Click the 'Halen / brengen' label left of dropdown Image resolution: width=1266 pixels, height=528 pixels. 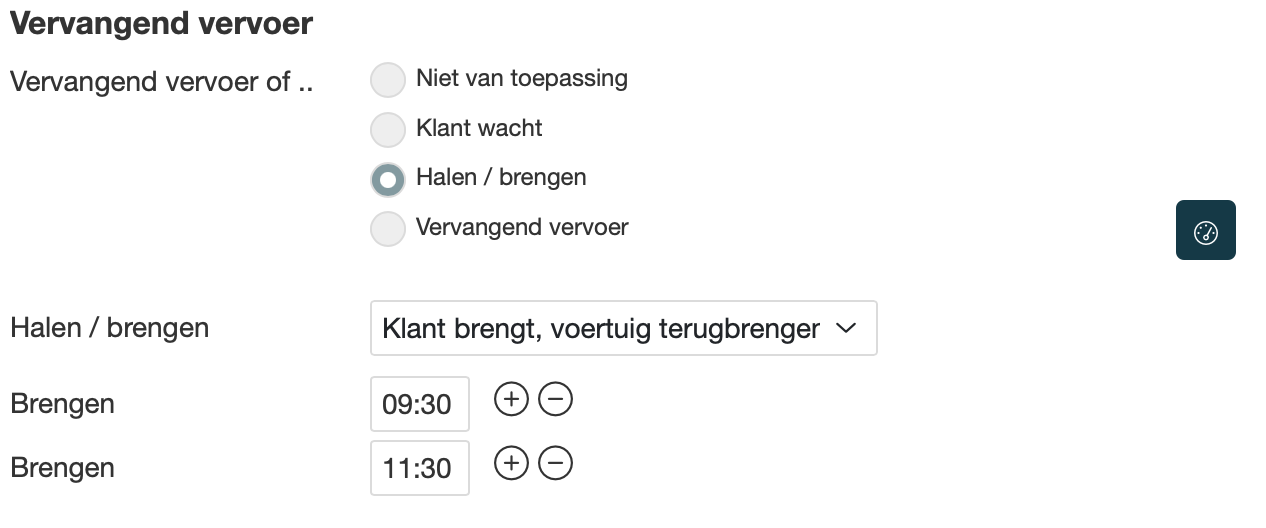109,327
